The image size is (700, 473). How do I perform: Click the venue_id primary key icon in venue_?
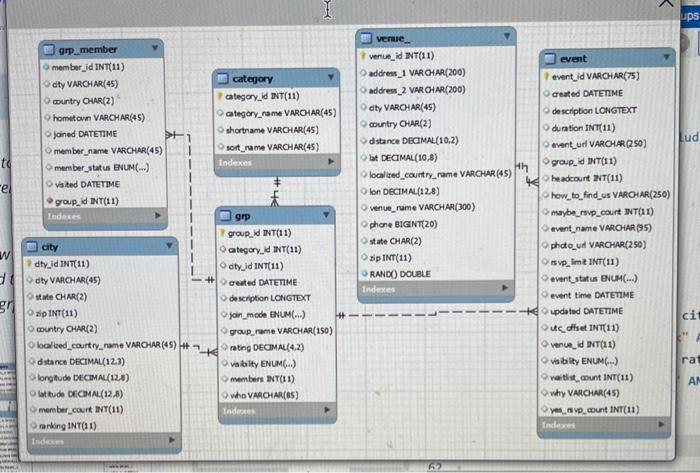tap(363, 56)
